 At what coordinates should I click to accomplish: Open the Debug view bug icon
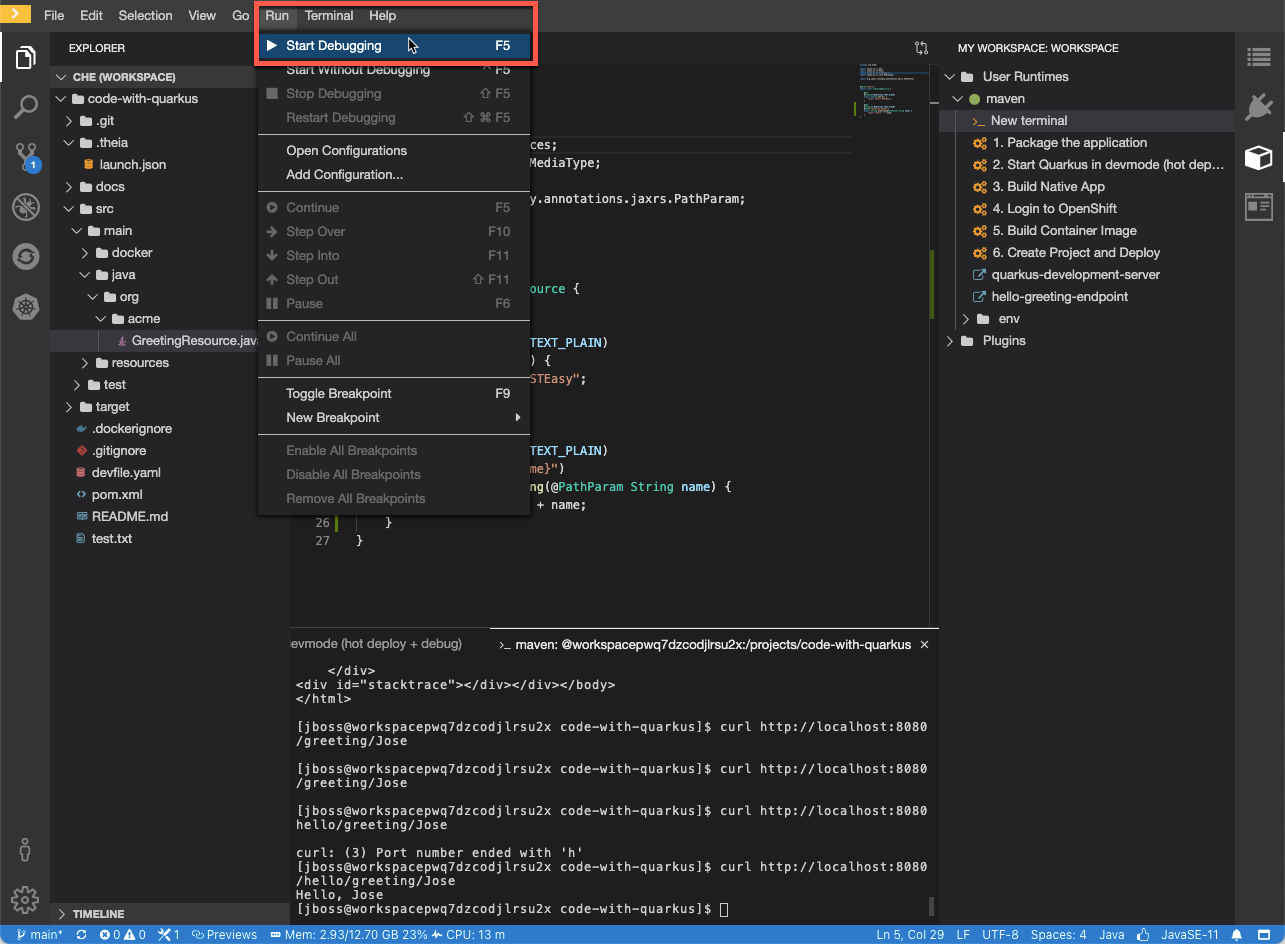point(26,207)
